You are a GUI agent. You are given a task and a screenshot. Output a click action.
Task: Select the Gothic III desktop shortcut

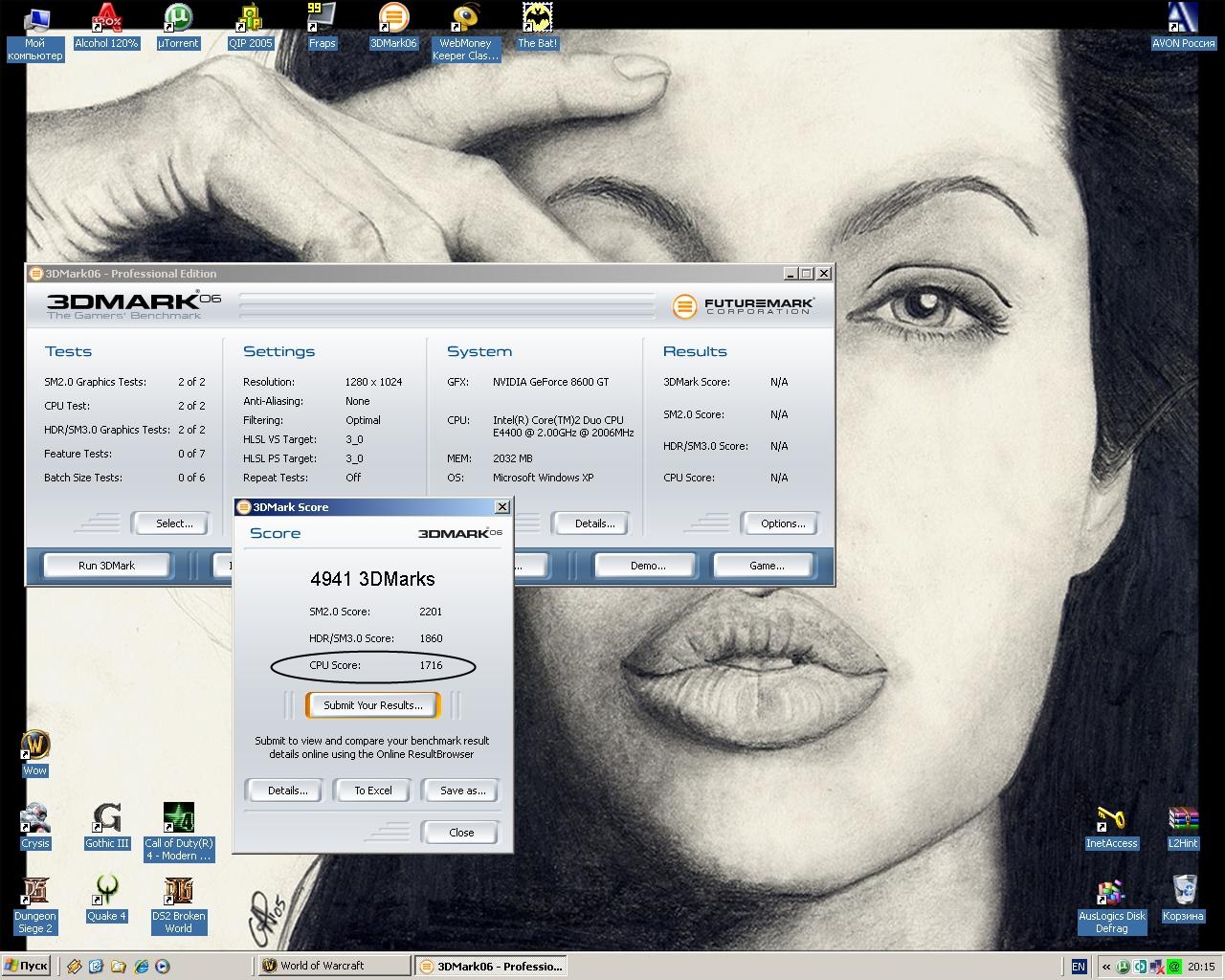[x=106, y=827]
